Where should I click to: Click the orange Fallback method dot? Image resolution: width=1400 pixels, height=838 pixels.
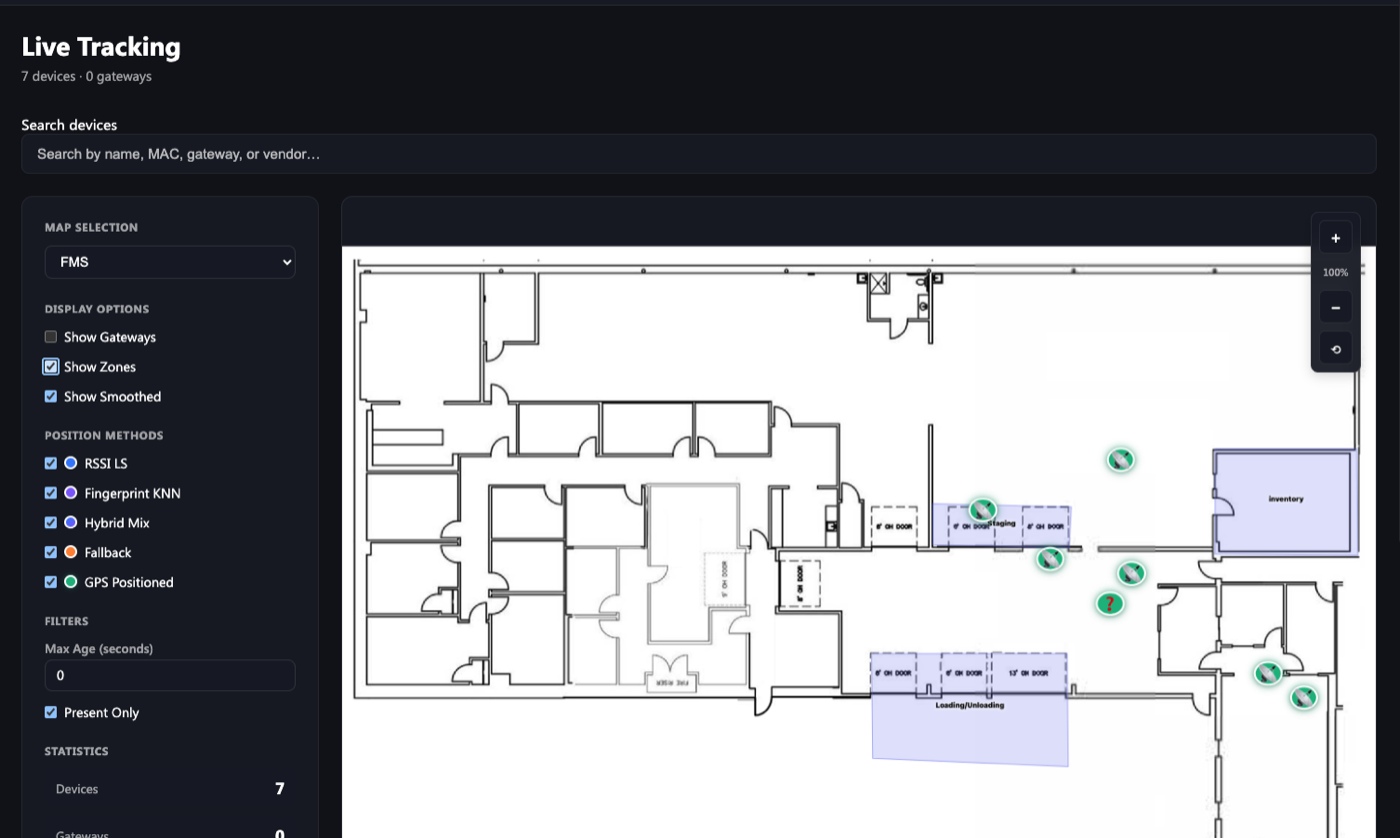pyautogui.click(x=70, y=552)
